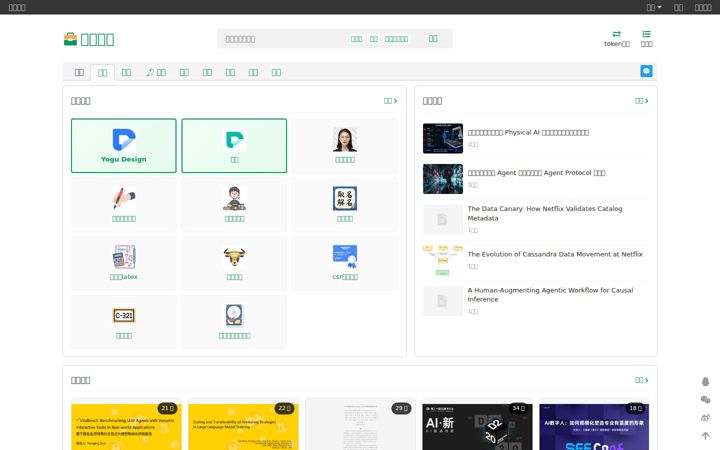Click the token swap arrows icon

pyautogui.click(x=616, y=34)
